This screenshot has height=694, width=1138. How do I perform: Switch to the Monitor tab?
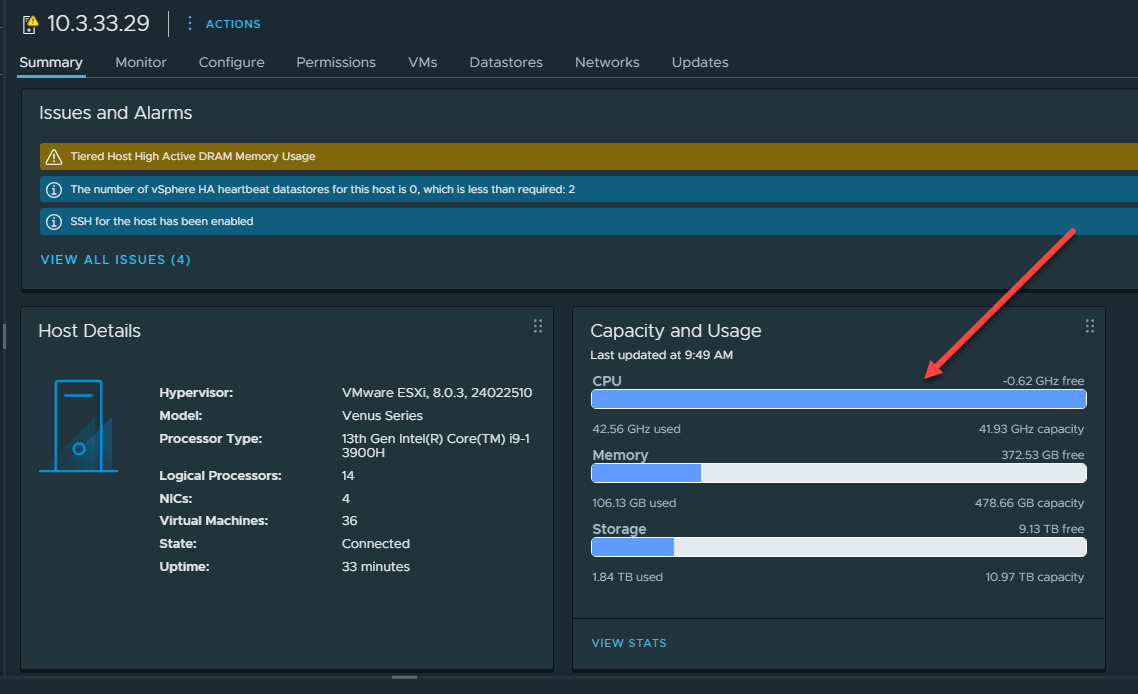[x=141, y=62]
